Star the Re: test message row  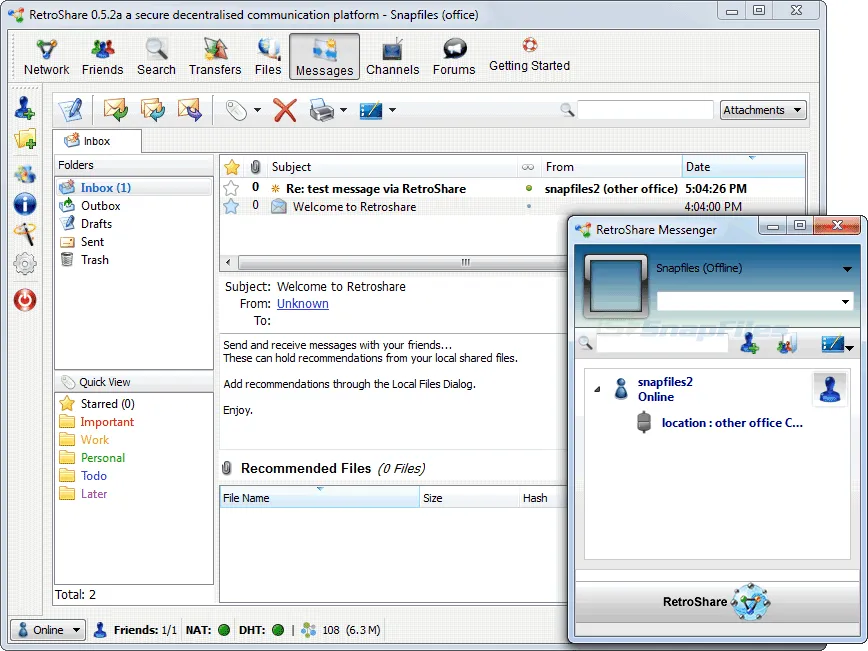(231, 188)
